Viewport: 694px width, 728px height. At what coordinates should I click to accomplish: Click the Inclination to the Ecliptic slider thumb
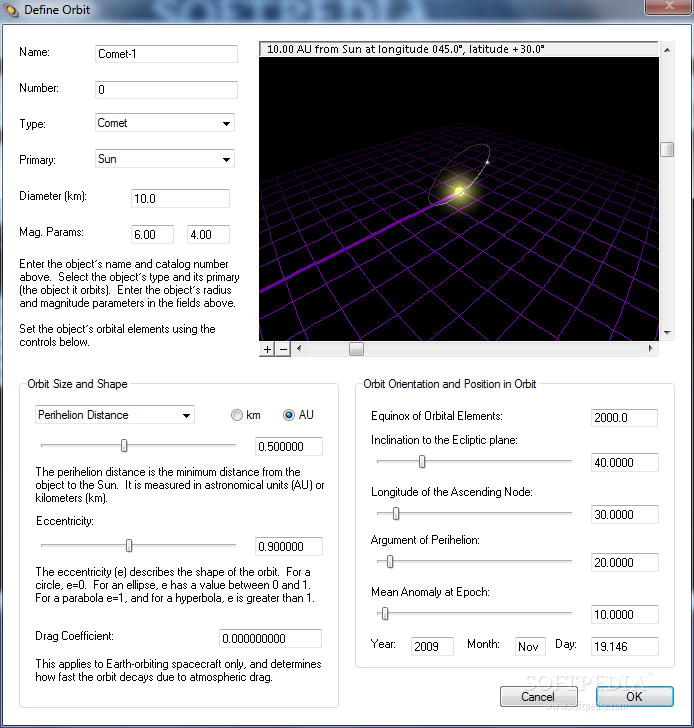[422, 462]
